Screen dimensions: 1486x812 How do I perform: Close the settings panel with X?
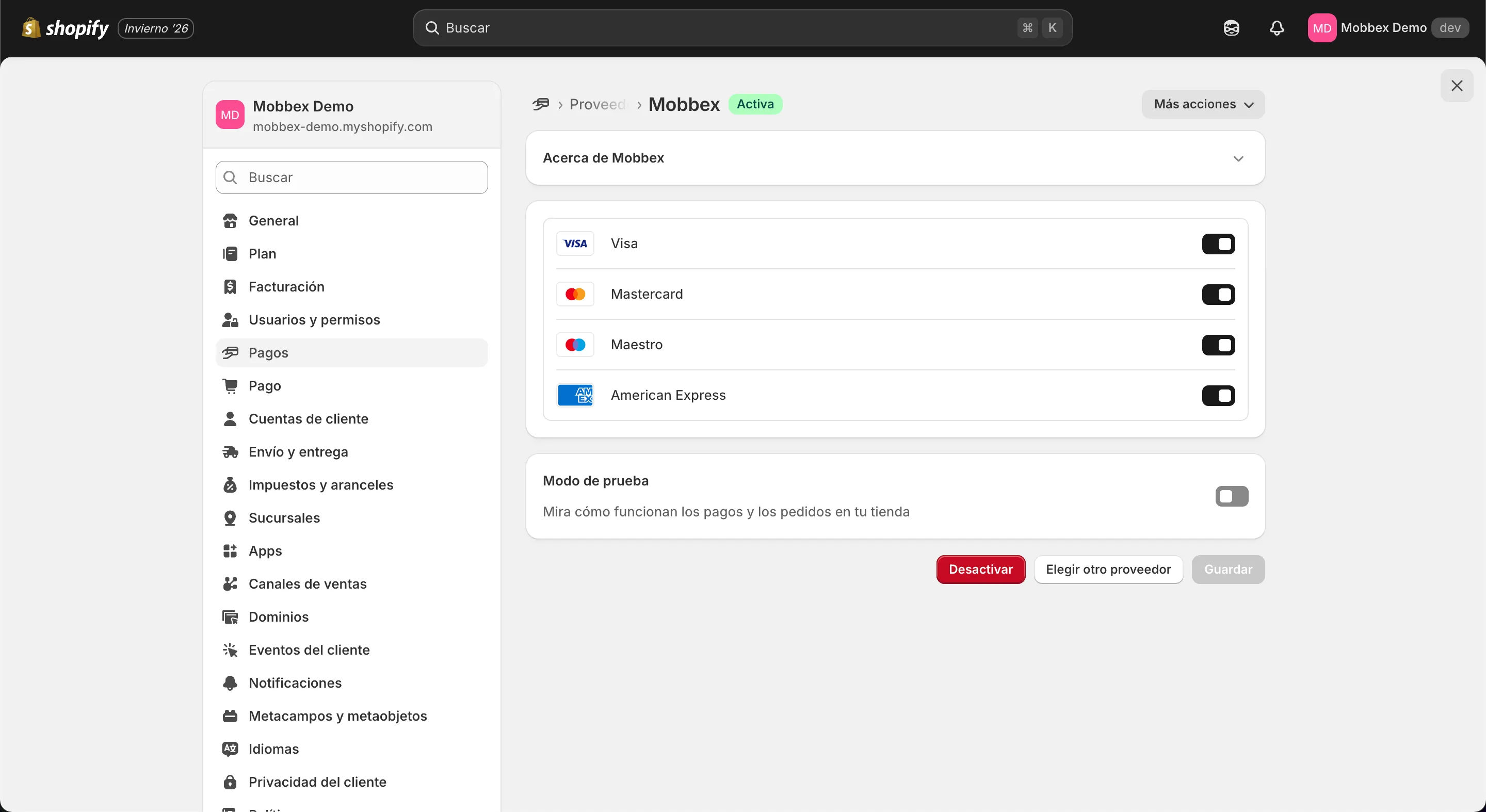click(x=1457, y=86)
